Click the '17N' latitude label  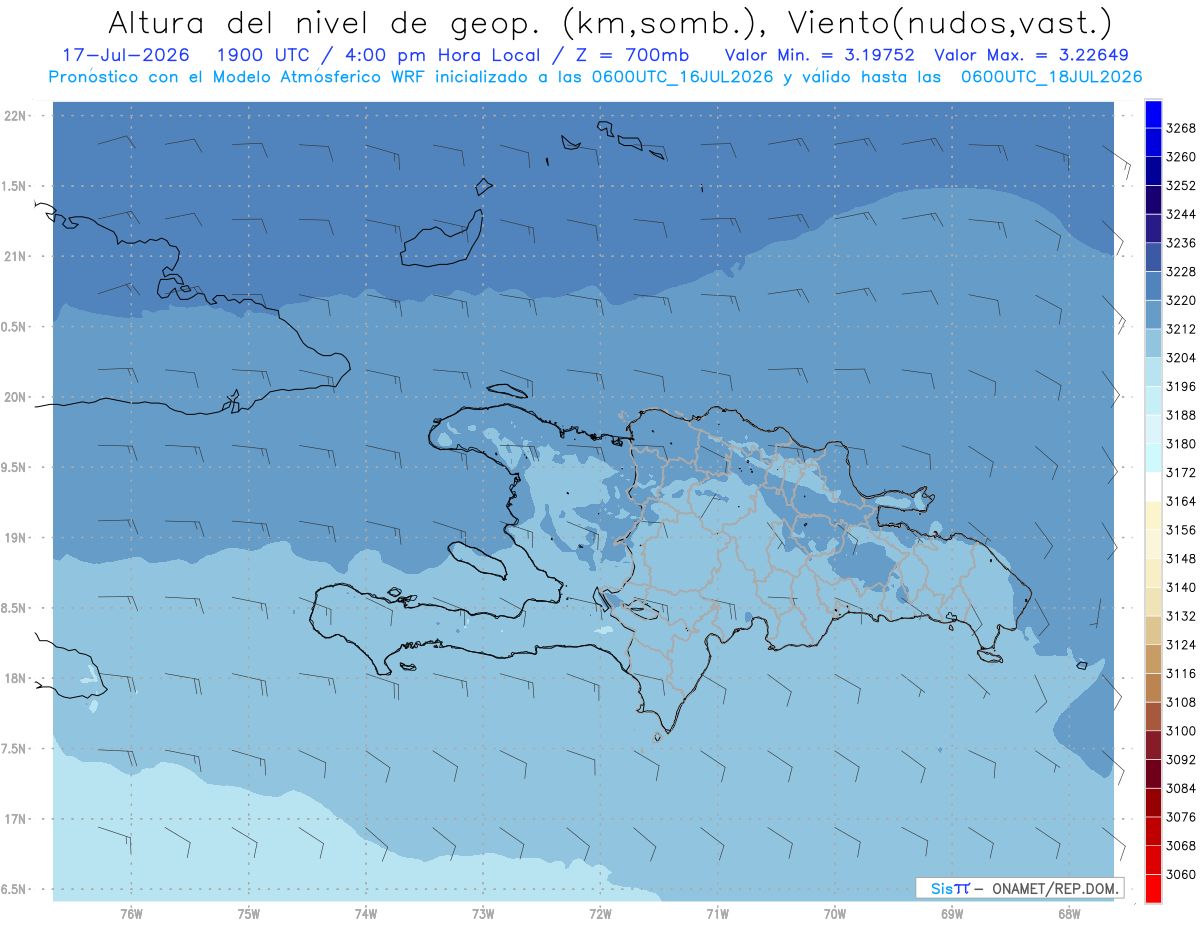click(x=17, y=819)
